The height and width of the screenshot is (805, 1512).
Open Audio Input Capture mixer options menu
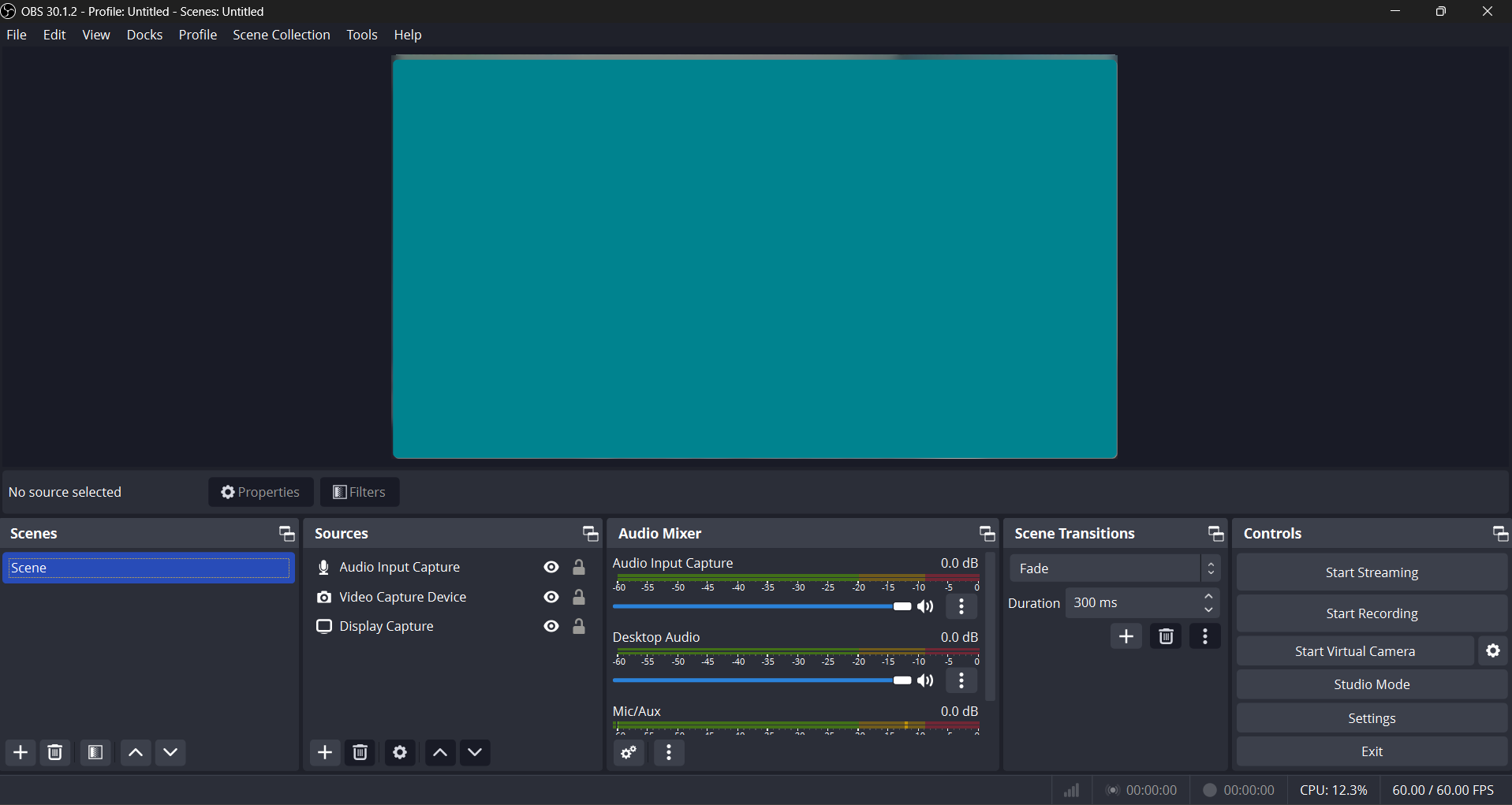coord(961,606)
